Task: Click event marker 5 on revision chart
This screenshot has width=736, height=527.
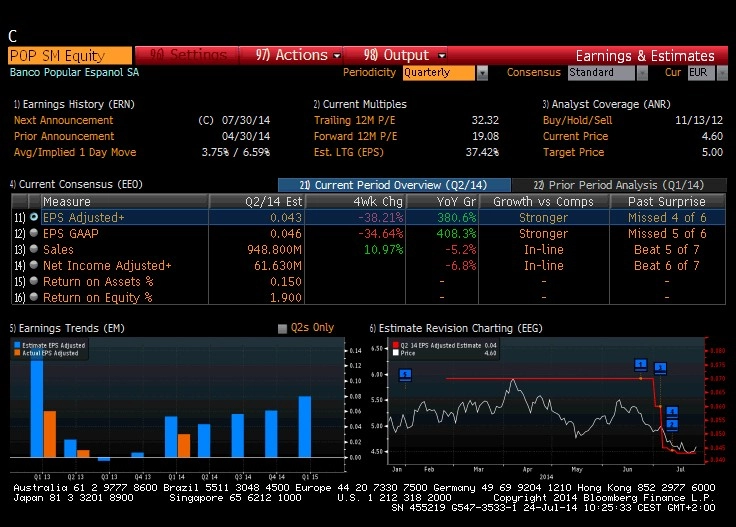Action: (405, 374)
